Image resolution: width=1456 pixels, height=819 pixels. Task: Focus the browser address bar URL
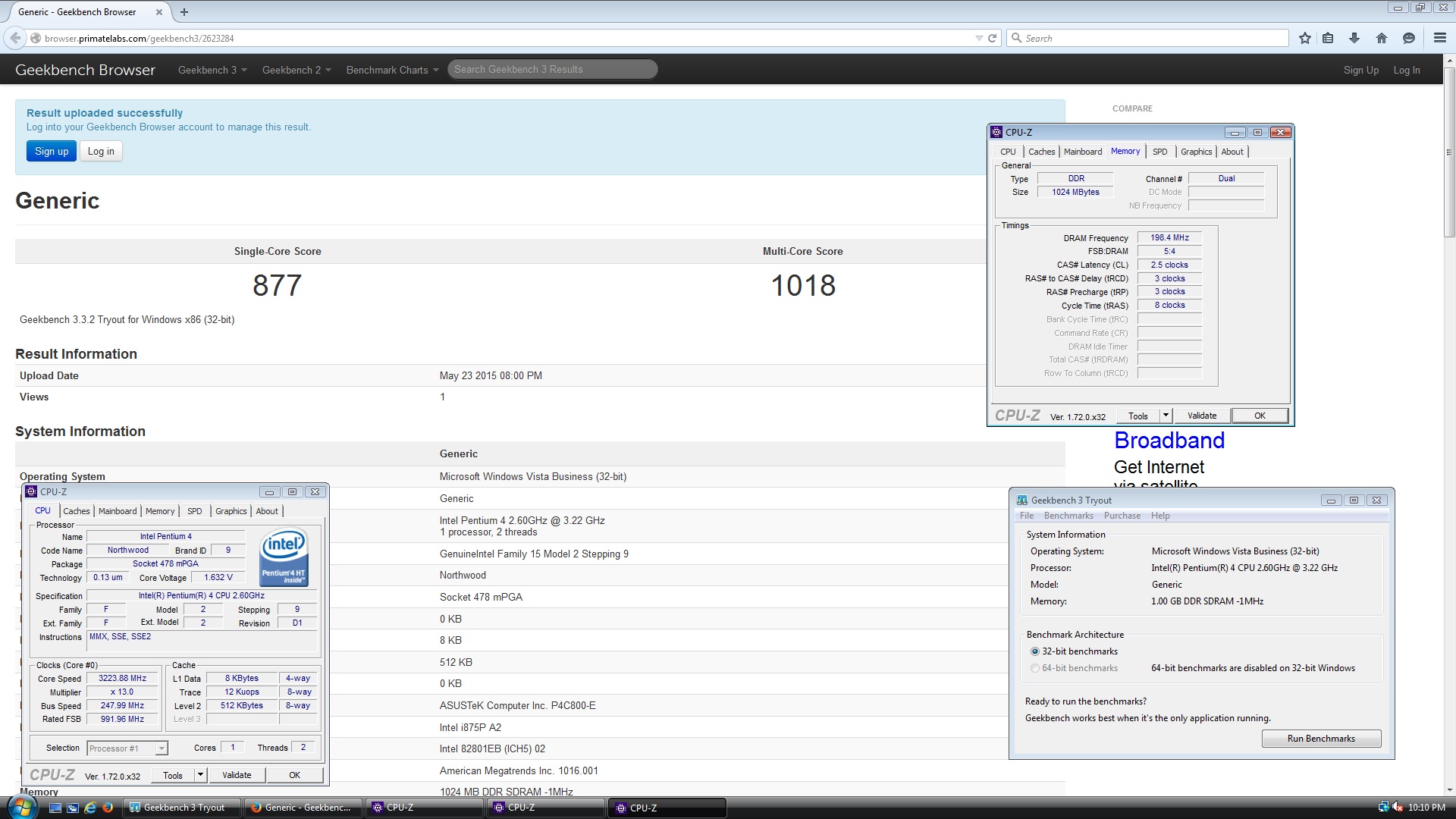pyautogui.click(x=500, y=38)
